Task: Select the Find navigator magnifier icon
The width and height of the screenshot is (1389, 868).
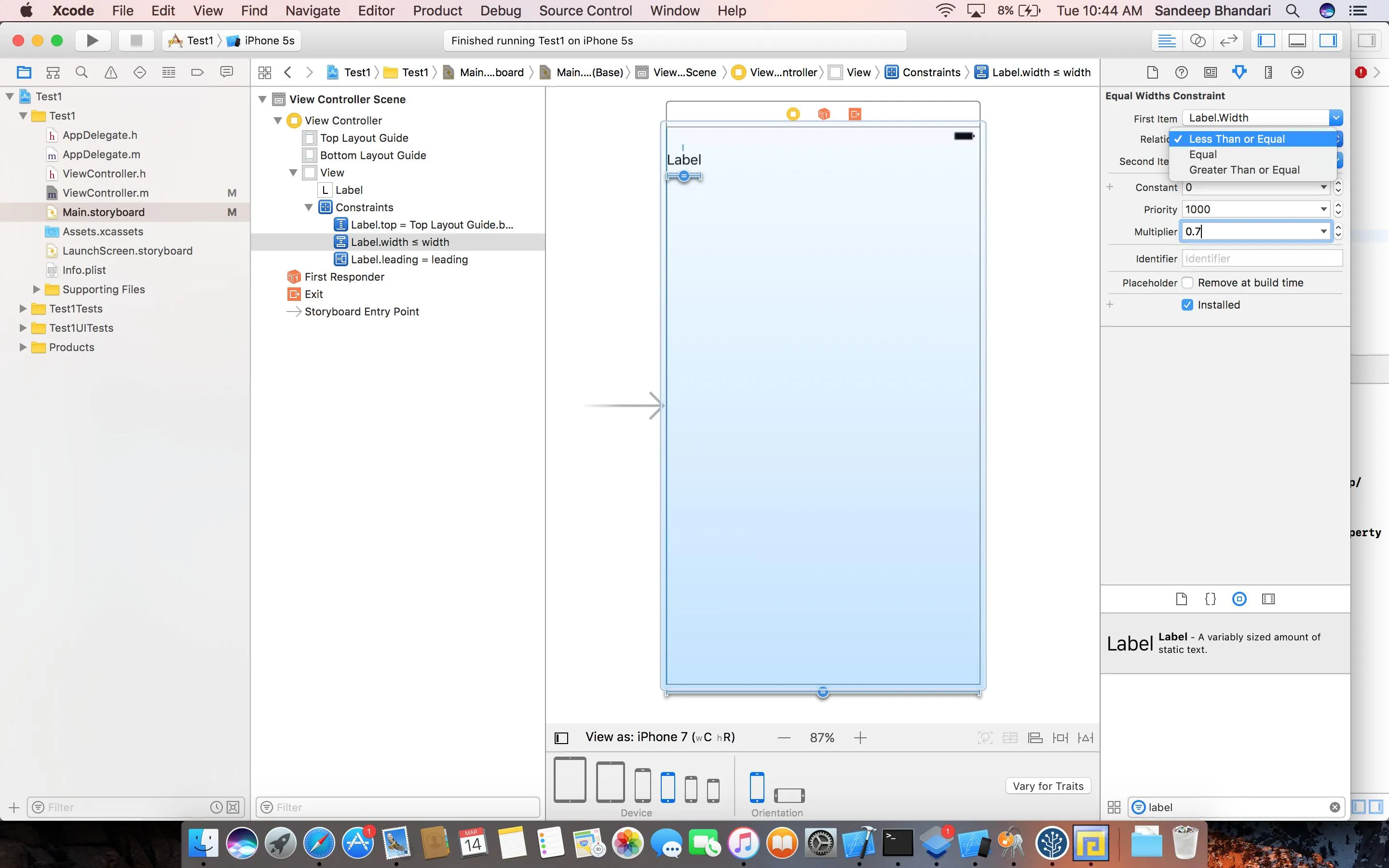Action: pos(82,72)
